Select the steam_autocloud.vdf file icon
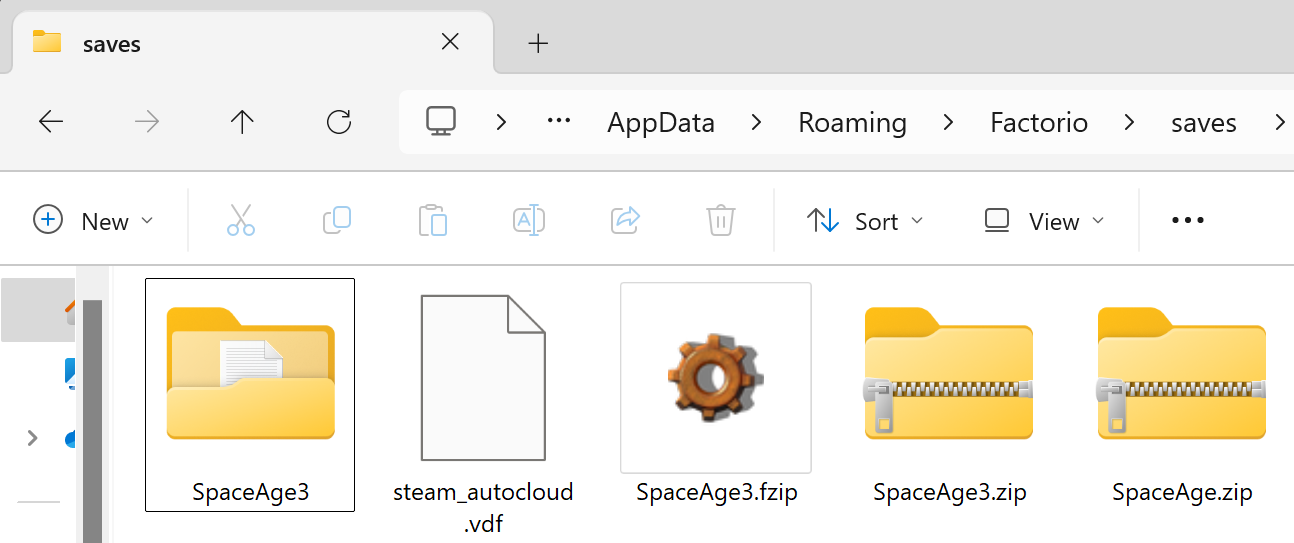The image size is (1294, 543). pos(483,377)
